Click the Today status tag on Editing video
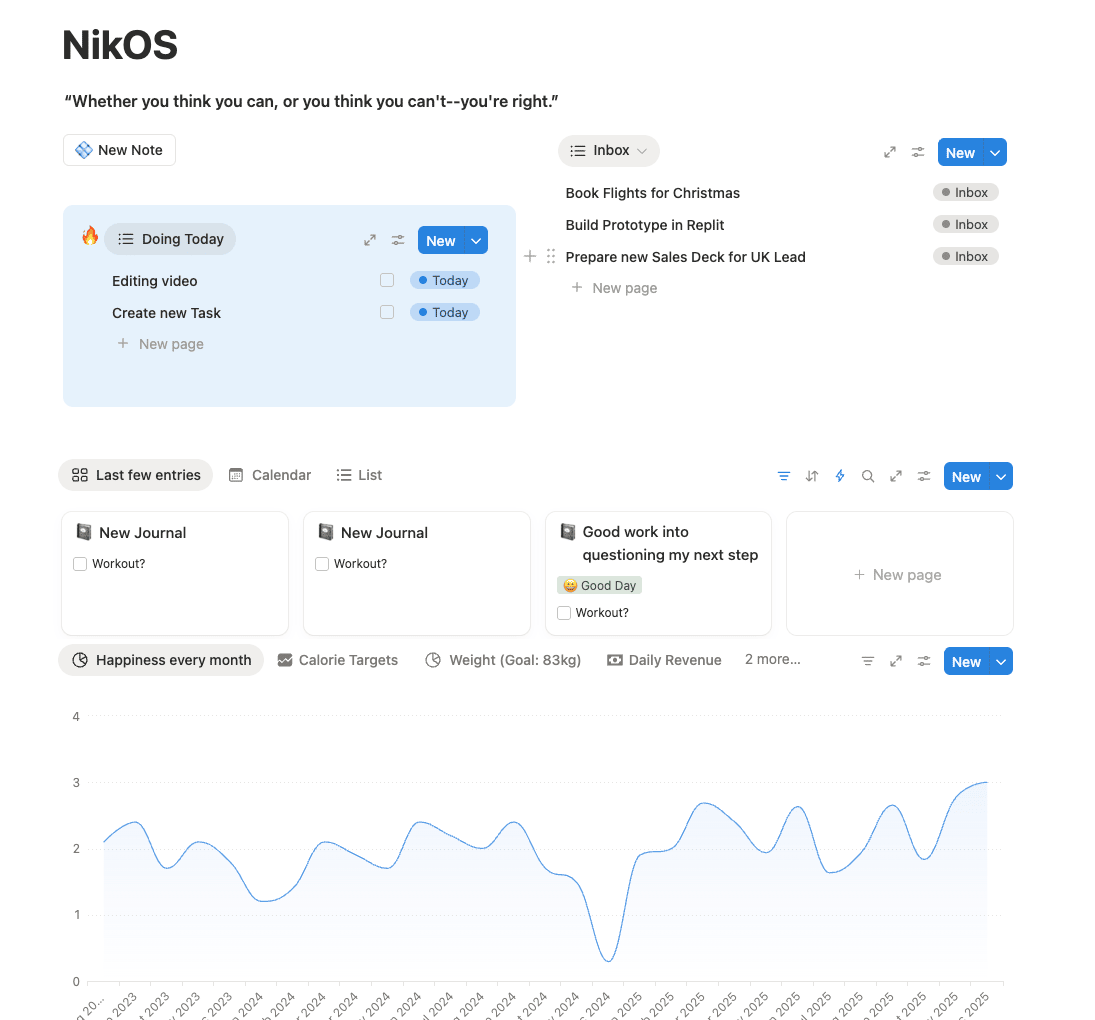1095x1020 pixels. (444, 281)
